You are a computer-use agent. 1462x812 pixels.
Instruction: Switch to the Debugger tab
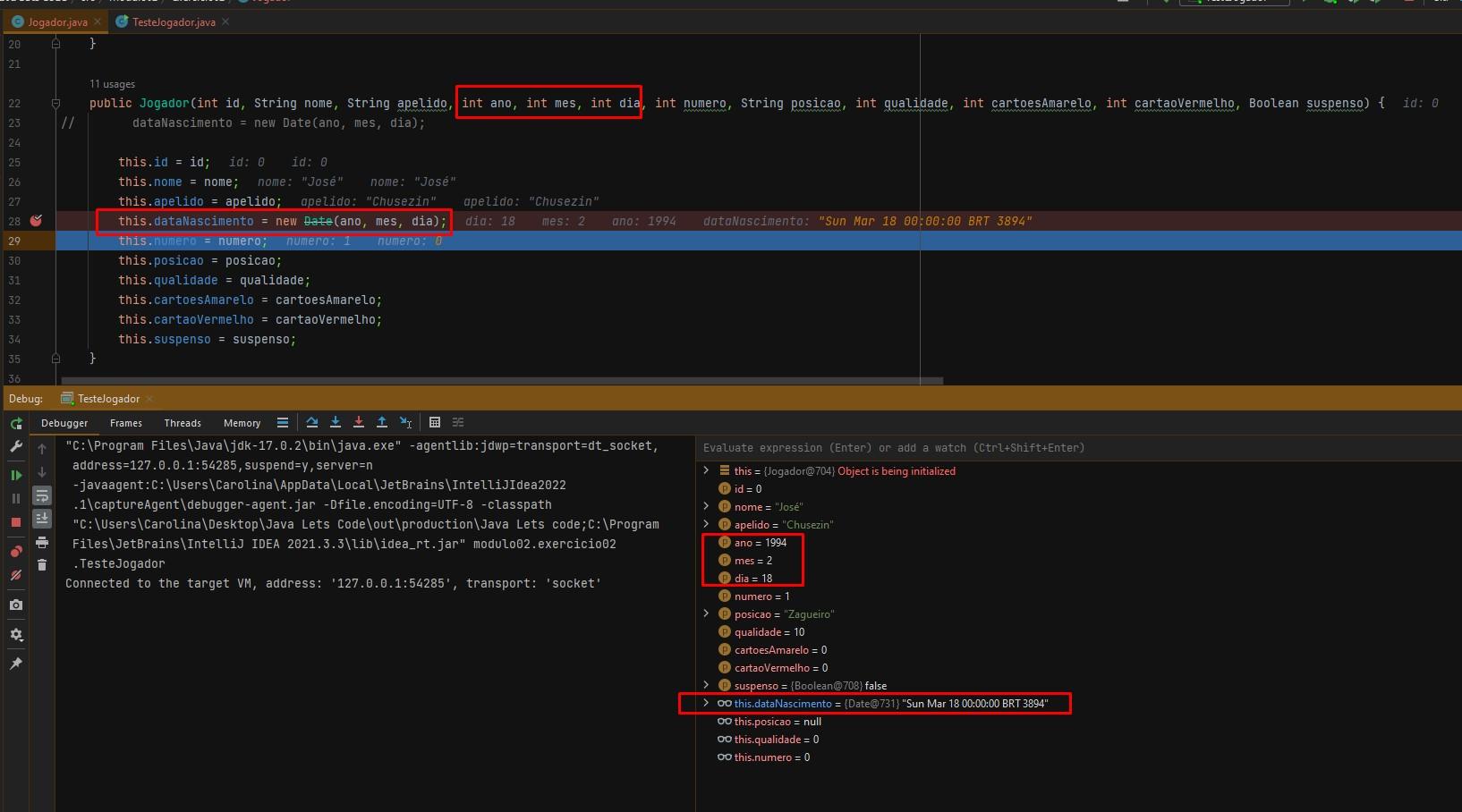tap(64, 423)
